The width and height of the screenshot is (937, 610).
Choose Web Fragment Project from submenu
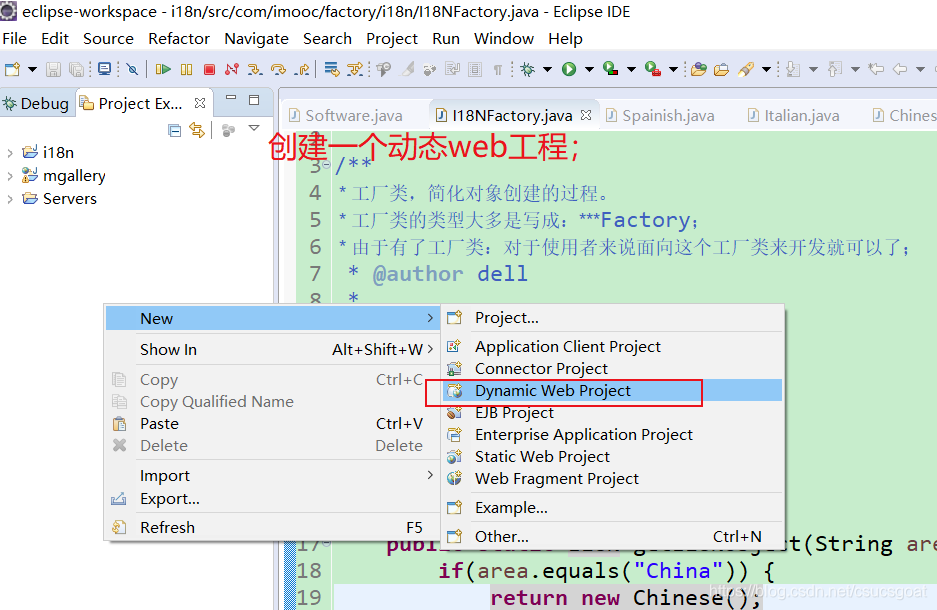click(x=613, y=479)
